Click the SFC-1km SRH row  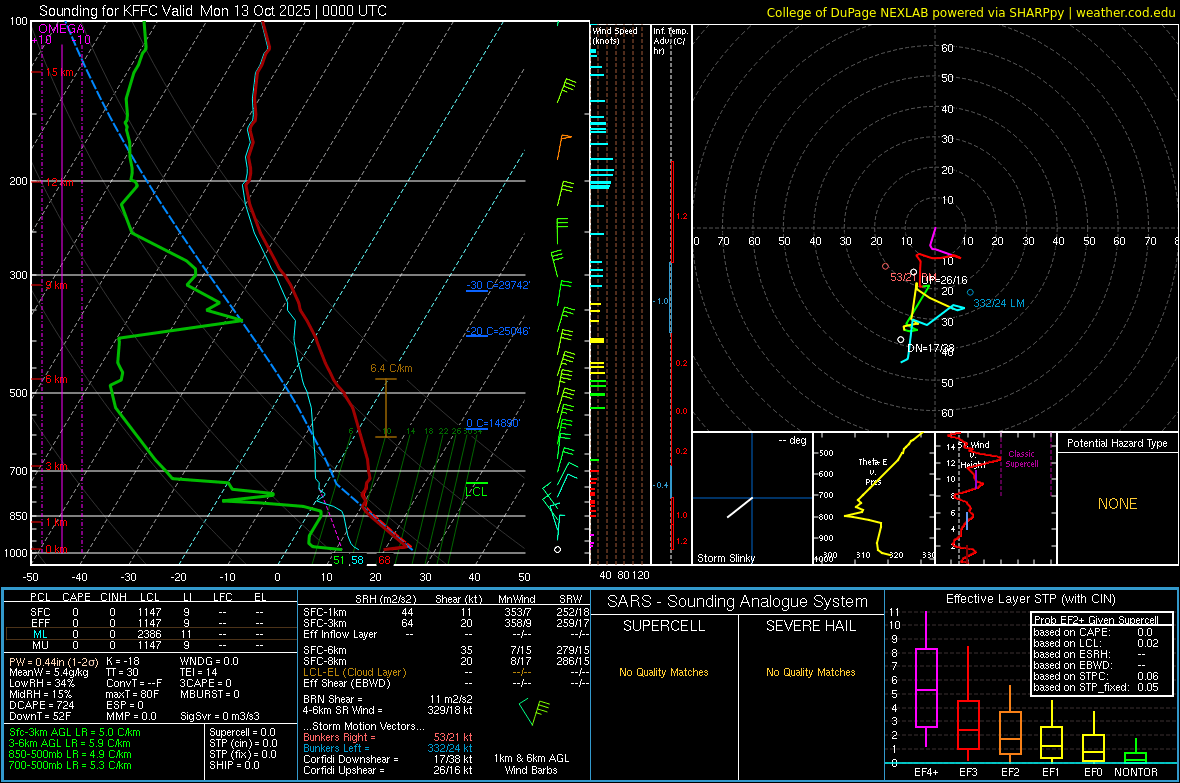(x=446, y=612)
